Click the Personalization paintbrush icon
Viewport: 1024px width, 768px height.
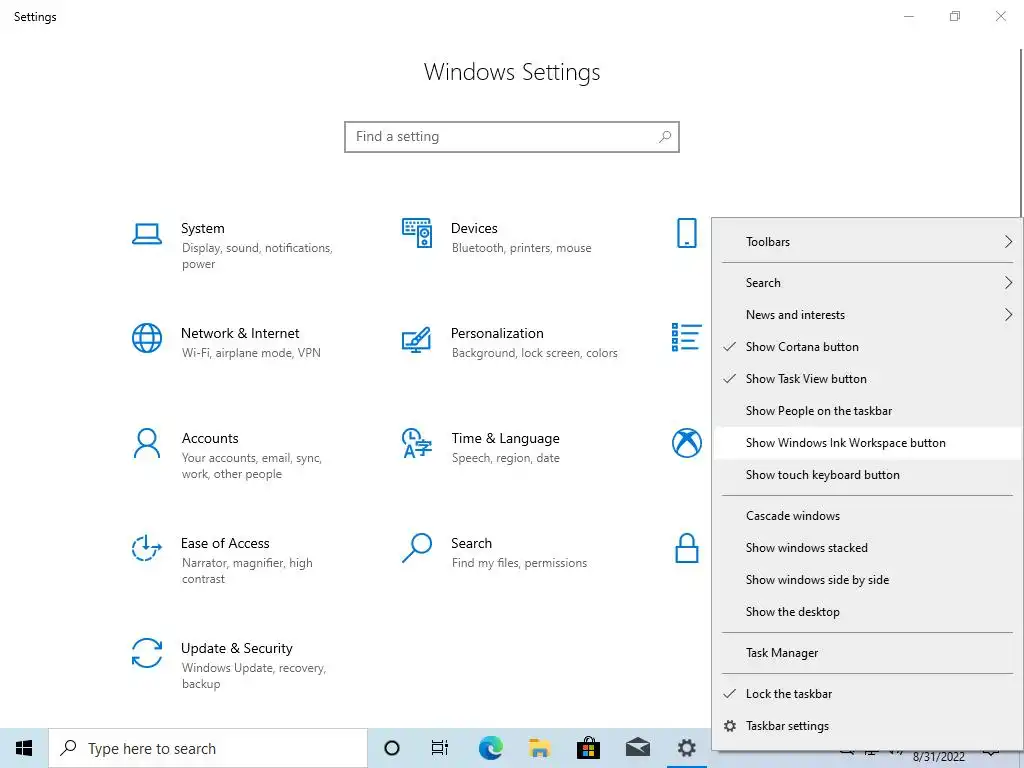tap(417, 339)
